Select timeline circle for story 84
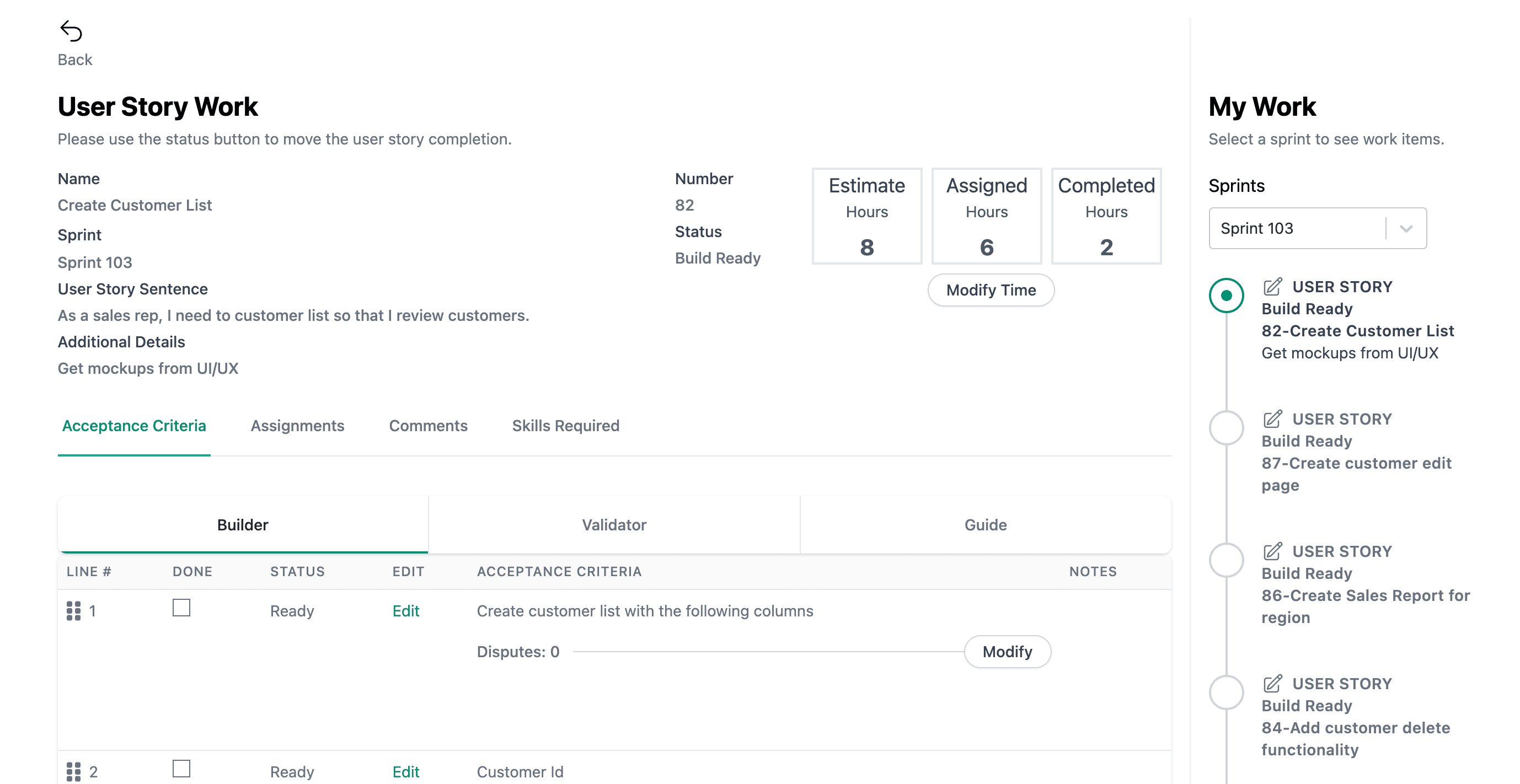The image size is (1520, 784). pyautogui.click(x=1226, y=691)
